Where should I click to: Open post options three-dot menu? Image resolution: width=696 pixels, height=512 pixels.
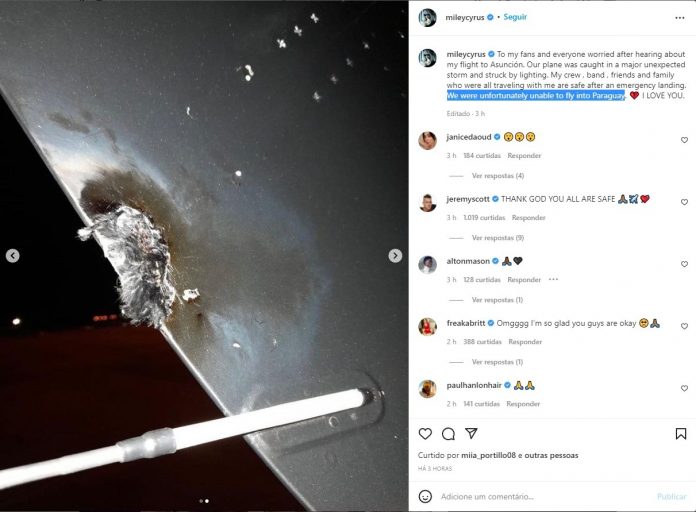[680, 18]
